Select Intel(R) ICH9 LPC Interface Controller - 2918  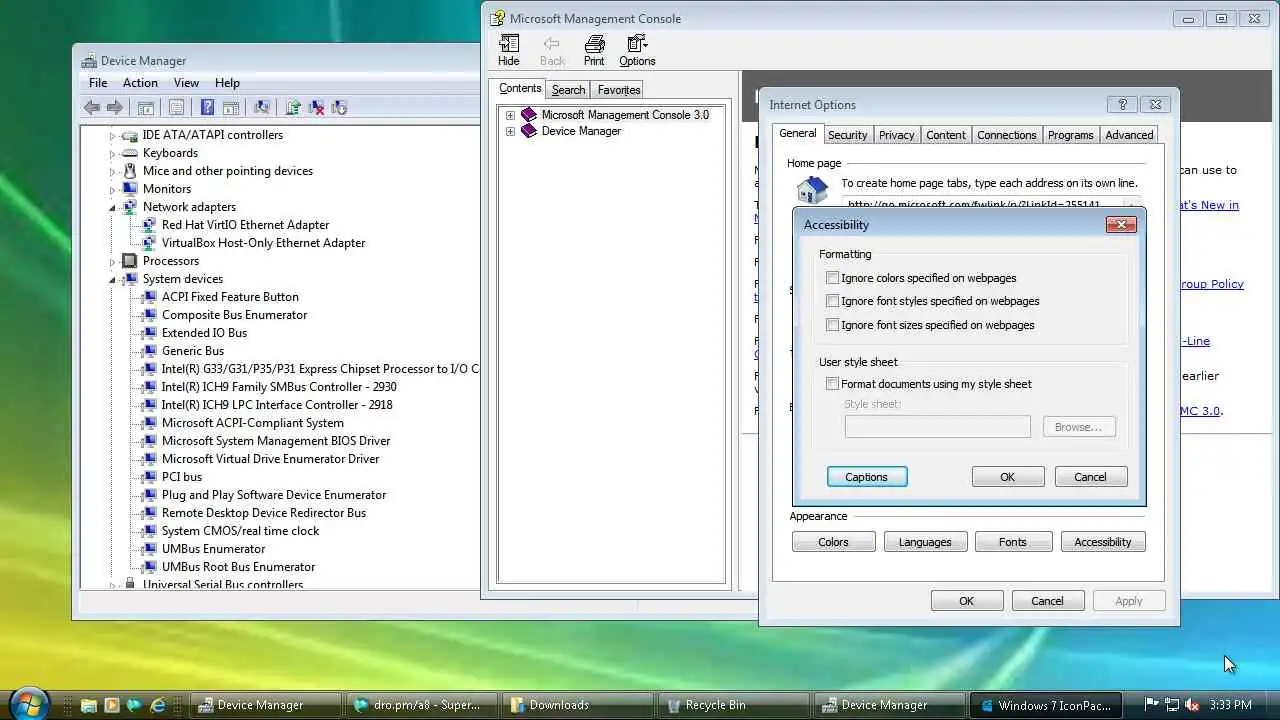[x=277, y=405]
